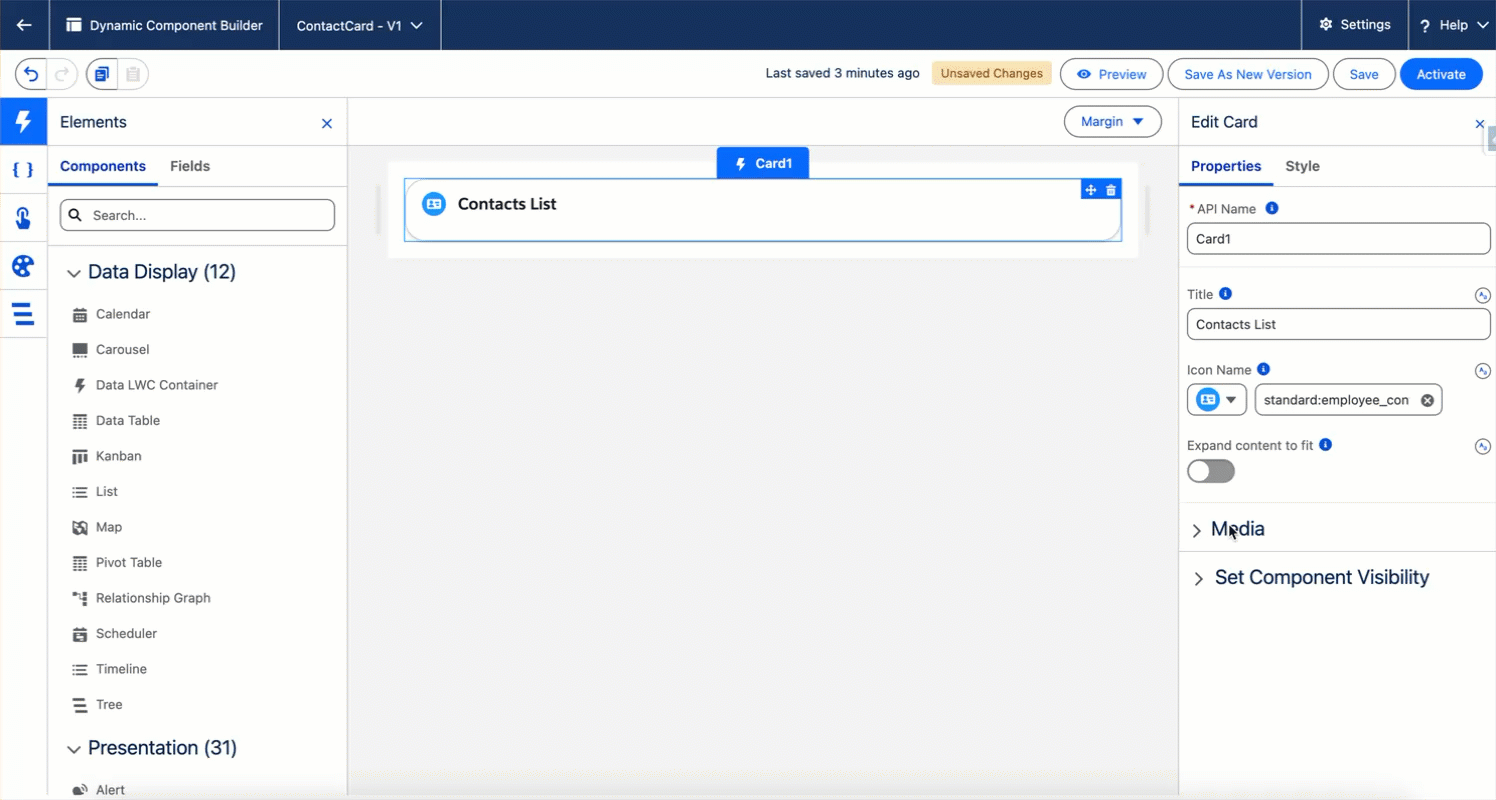
Task: Click the trash icon on Card1
Action: click(x=1111, y=190)
